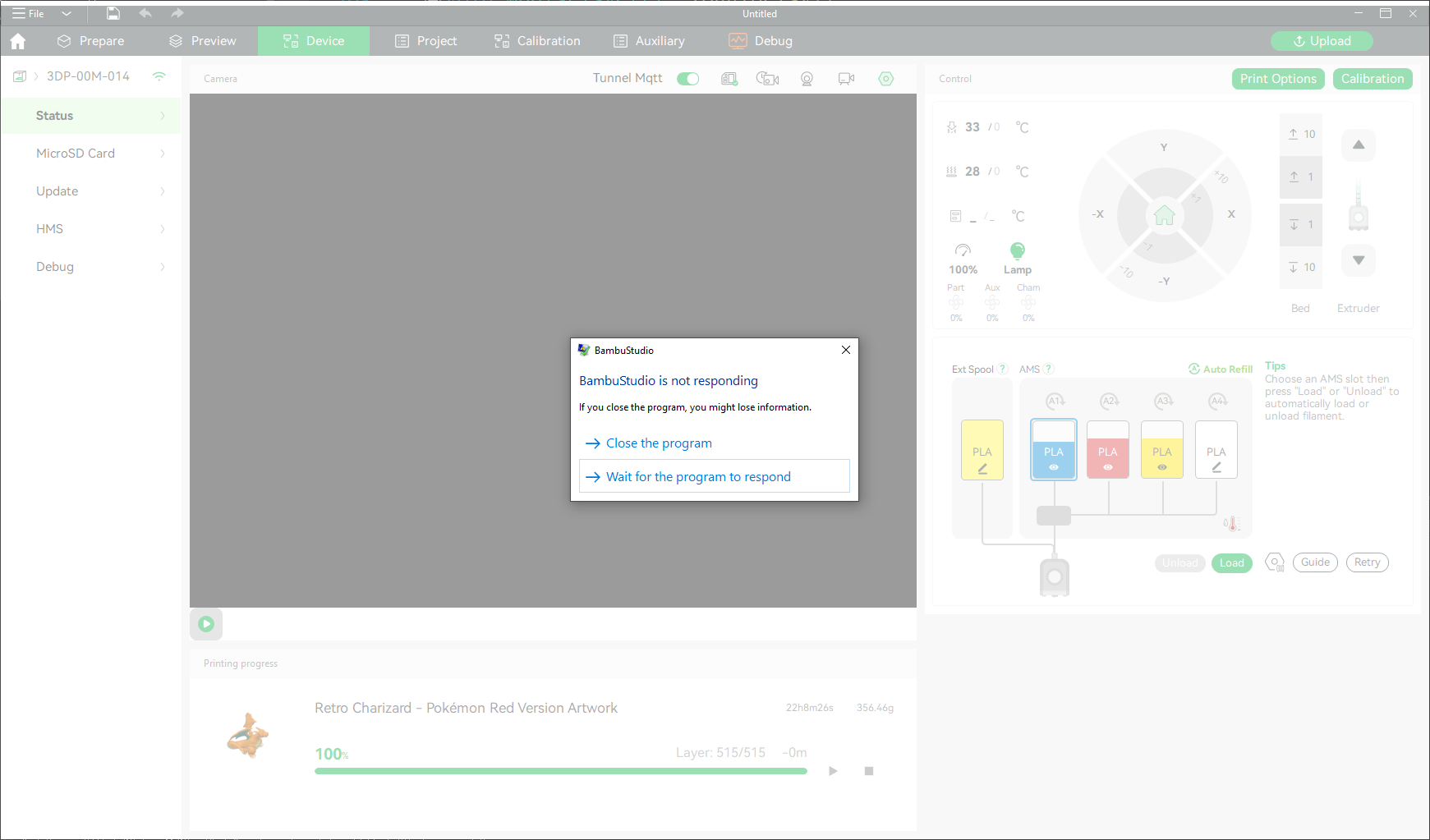Screen dimensions: 1430x840
Task: Click the print pause/resume icon in Printing progress
Action: pos(833,771)
